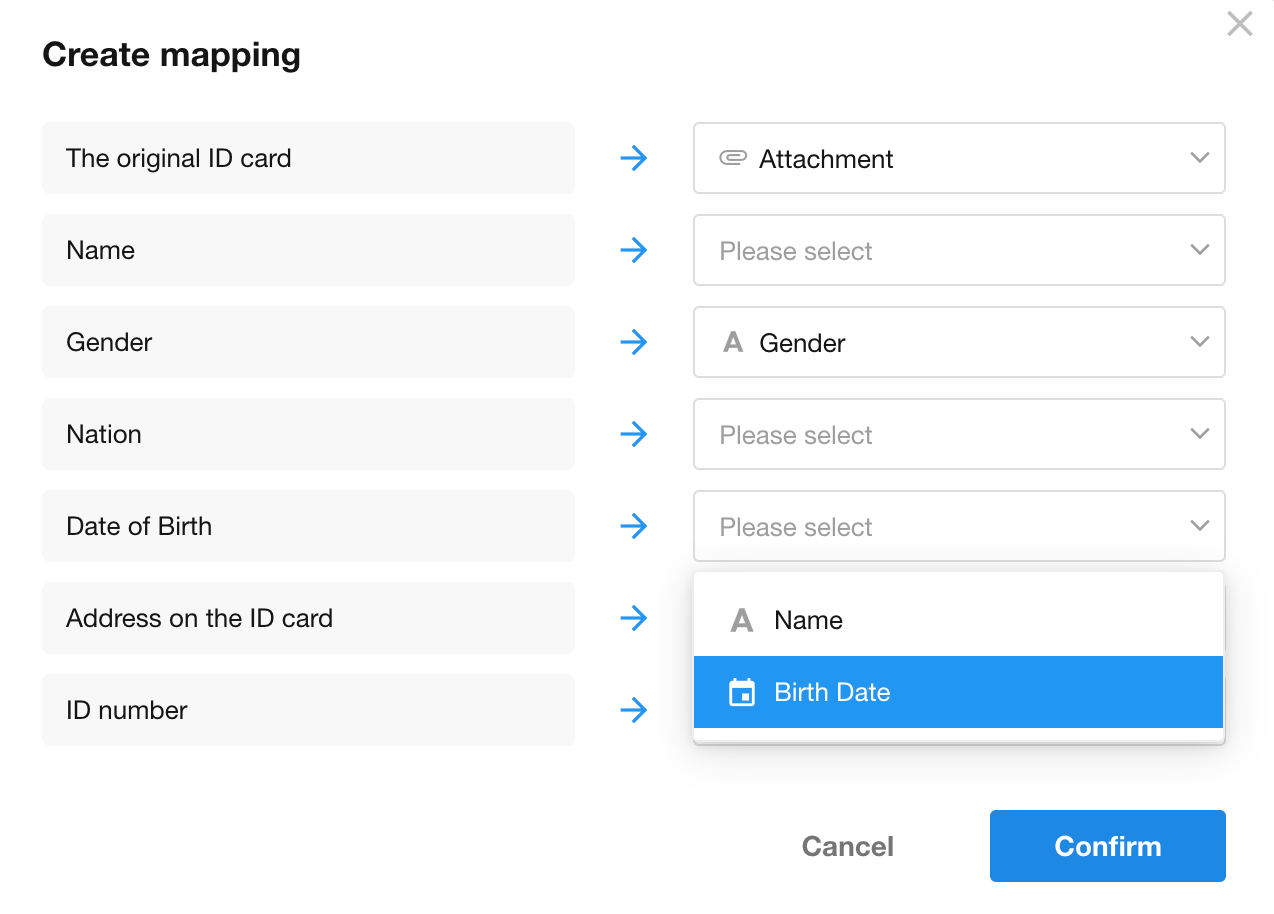The width and height of the screenshot is (1274, 914).
Task: Open the Attachment mapping dropdown
Action: (x=958, y=158)
